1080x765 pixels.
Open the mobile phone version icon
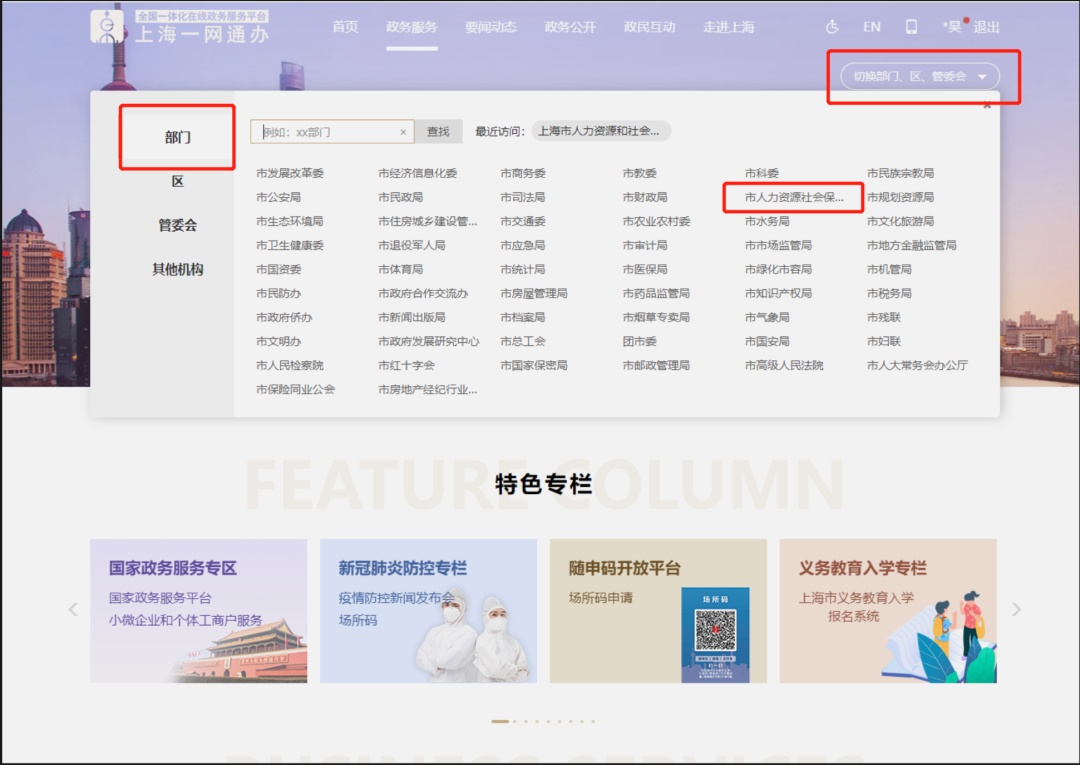(x=911, y=27)
